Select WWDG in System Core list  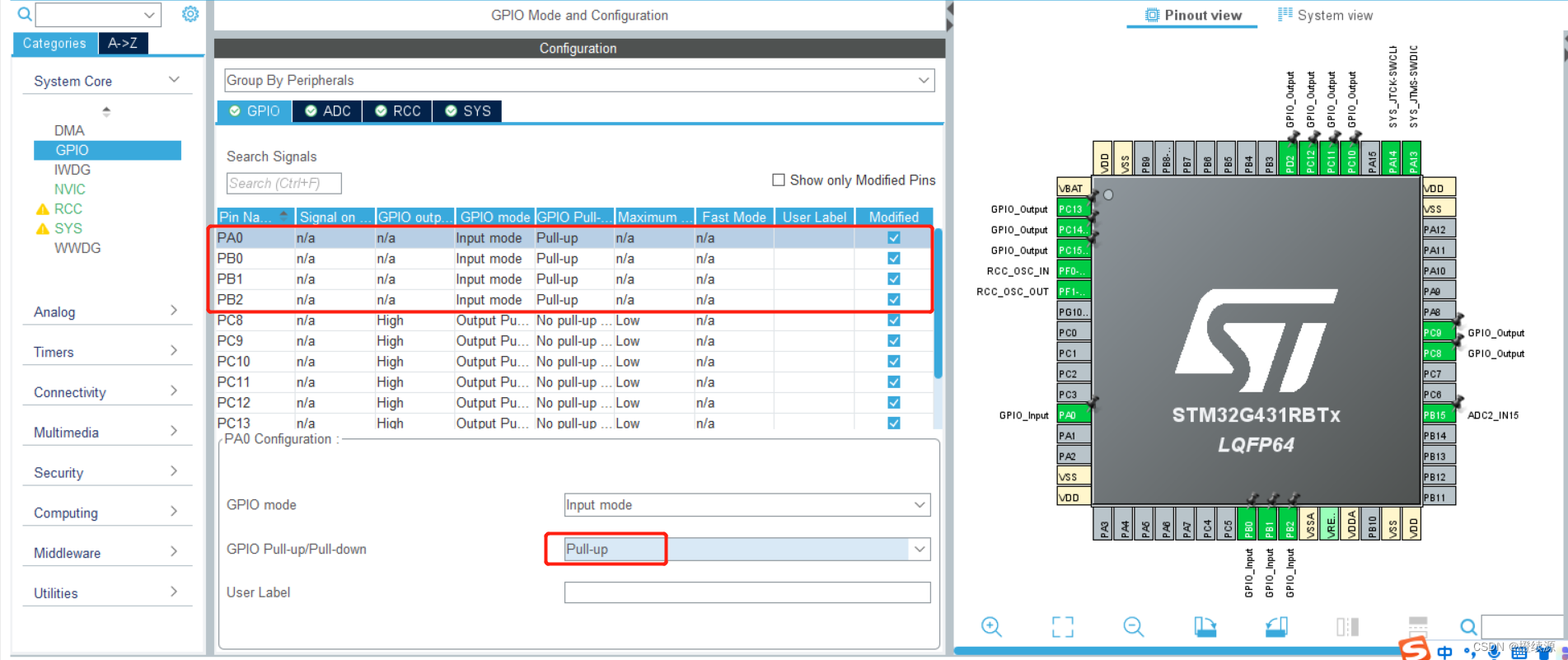point(77,248)
